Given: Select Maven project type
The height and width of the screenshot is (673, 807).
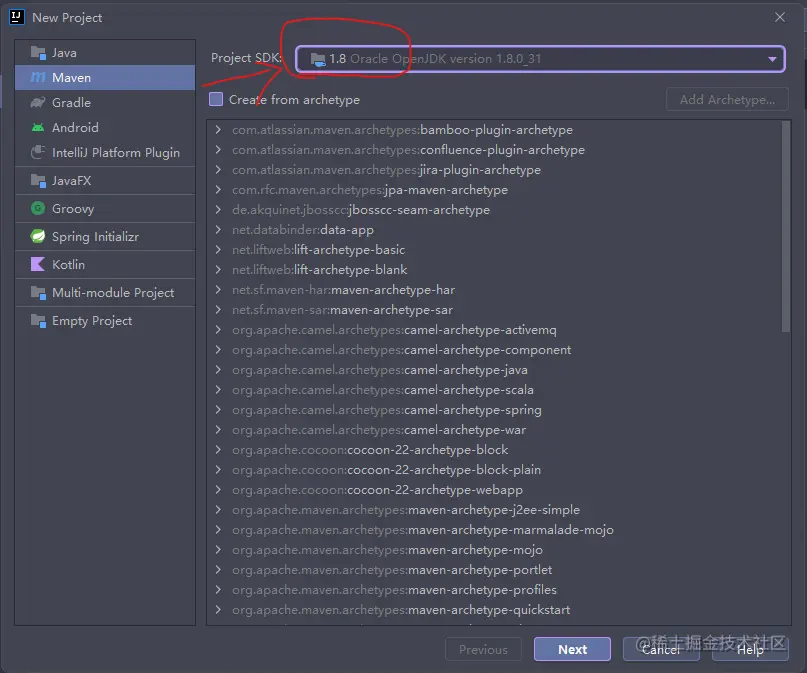Looking at the screenshot, I should pos(105,78).
